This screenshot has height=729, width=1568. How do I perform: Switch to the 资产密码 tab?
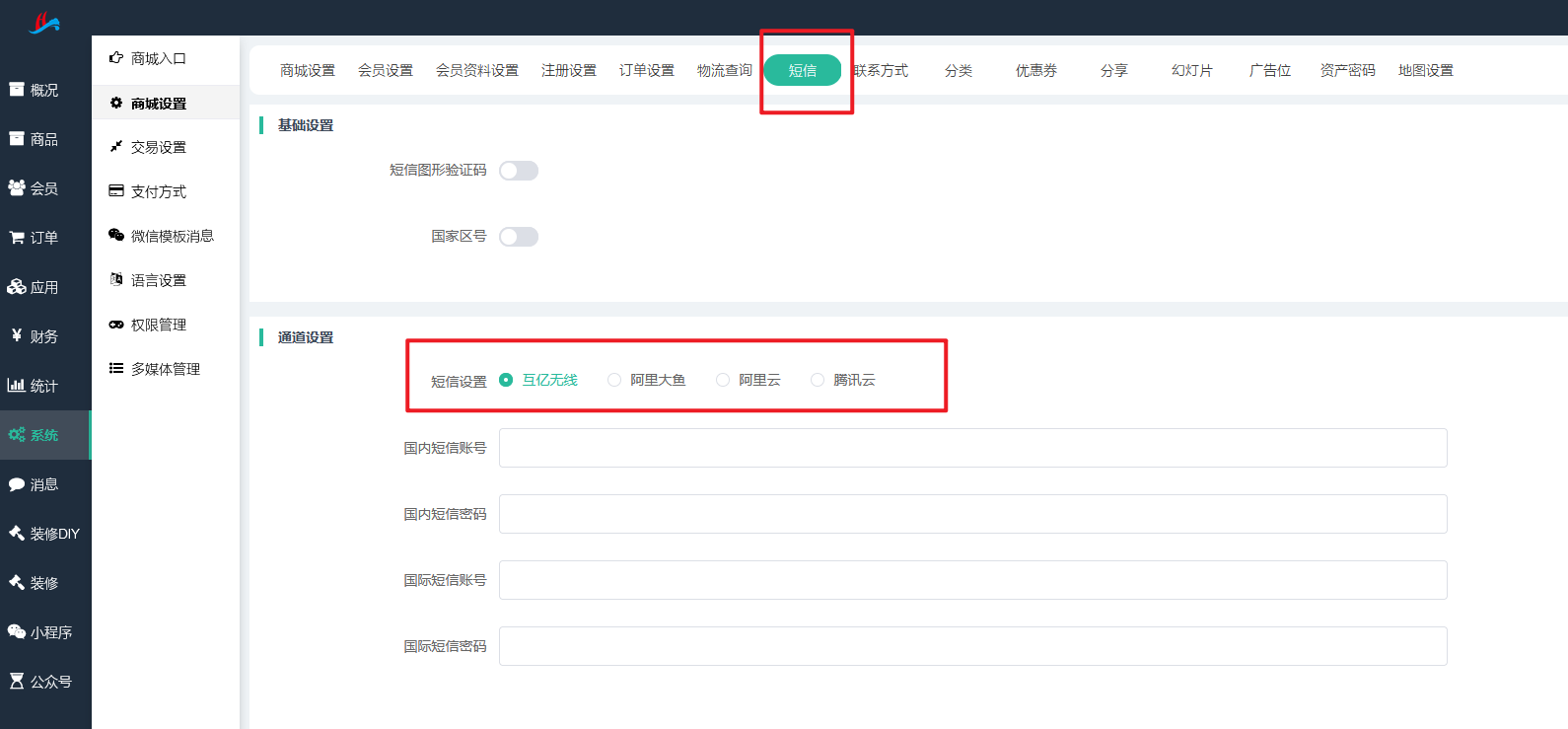[1348, 70]
